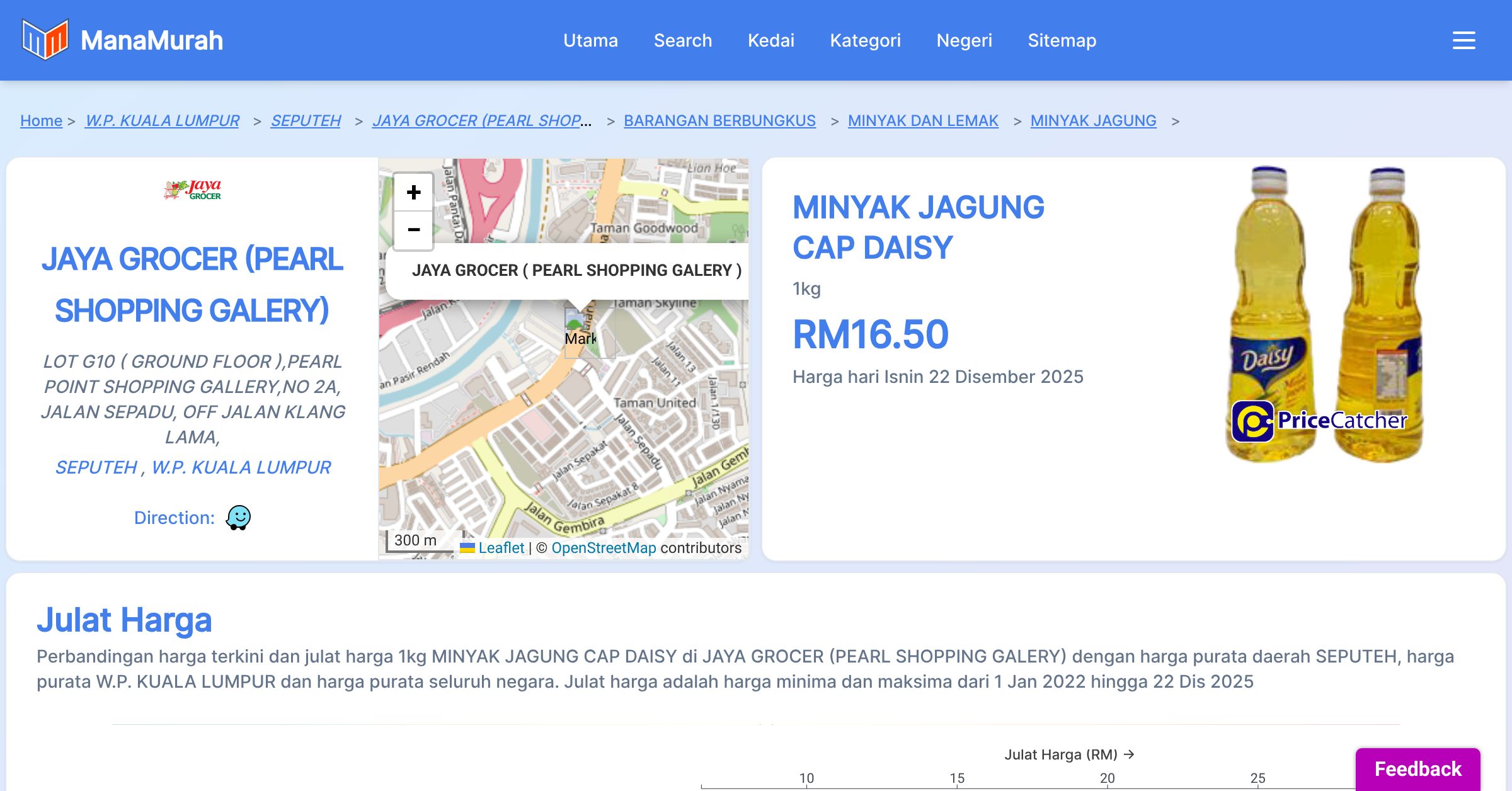Click the Jaya Grocer store logo
The image size is (1512, 791).
[x=192, y=189]
